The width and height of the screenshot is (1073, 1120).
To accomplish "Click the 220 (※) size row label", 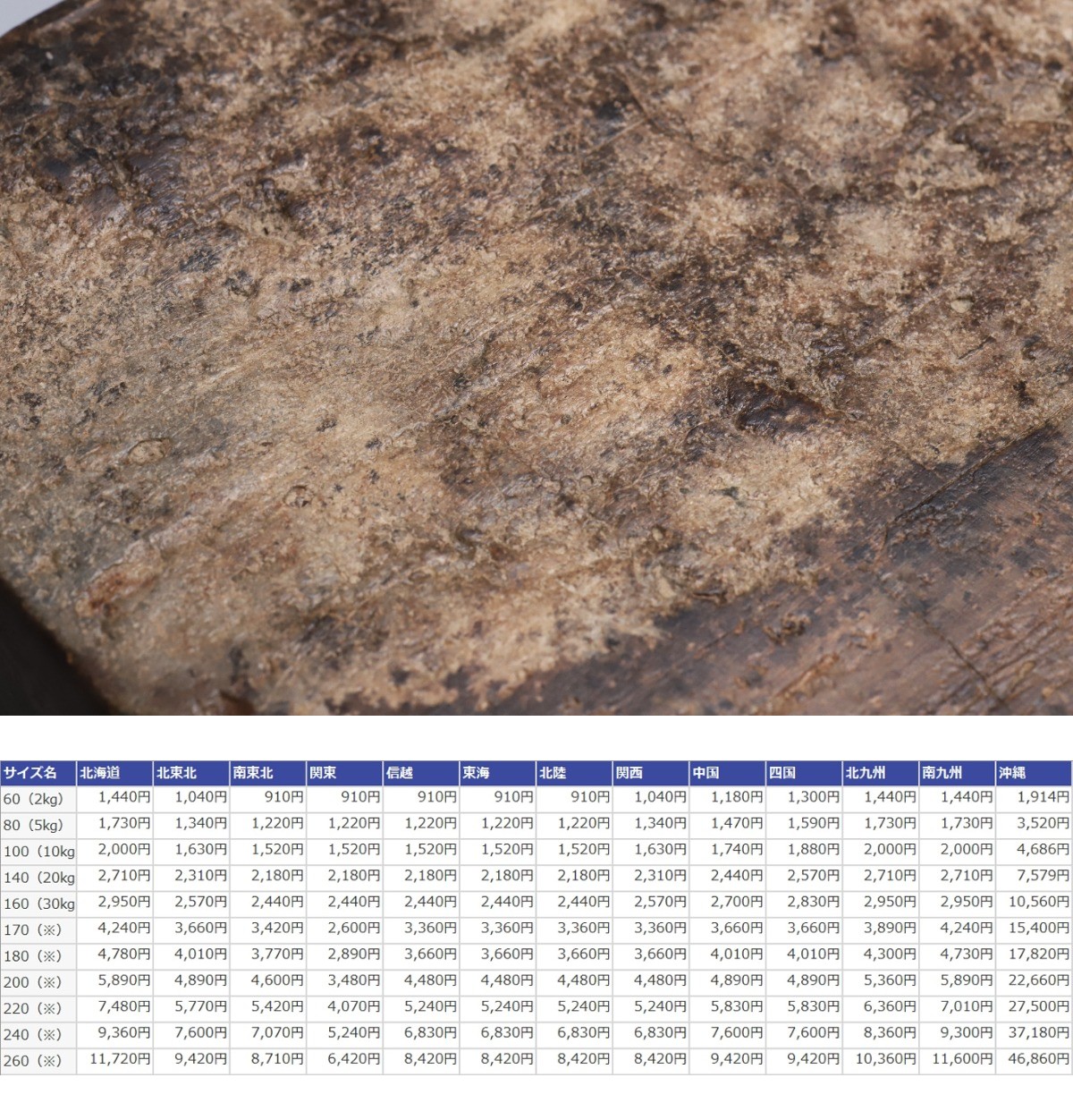I will click(38, 1008).
